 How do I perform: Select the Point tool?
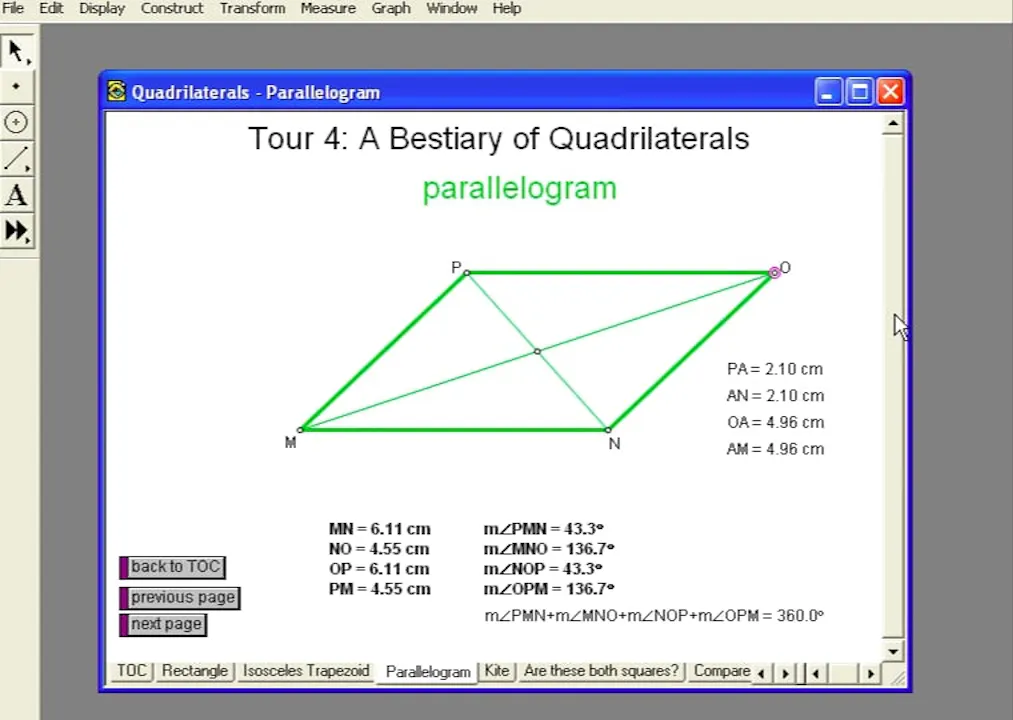tap(17, 86)
